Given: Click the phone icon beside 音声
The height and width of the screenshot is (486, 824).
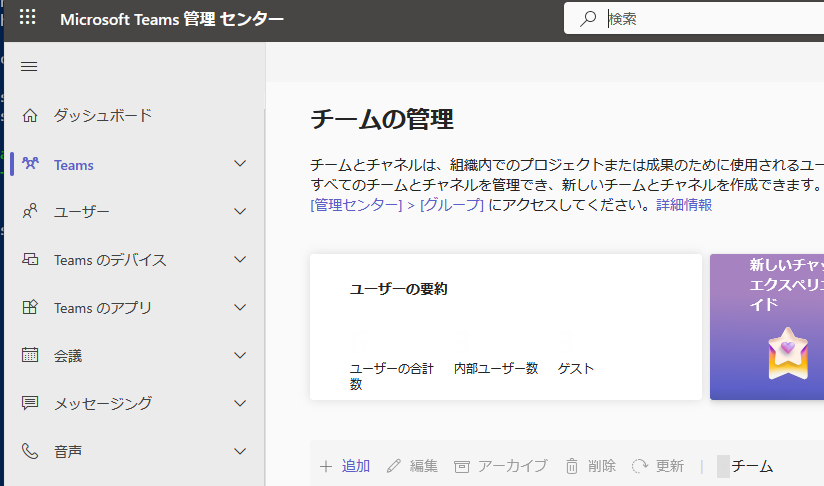Looking at the screenshot, I should point(30,451).
